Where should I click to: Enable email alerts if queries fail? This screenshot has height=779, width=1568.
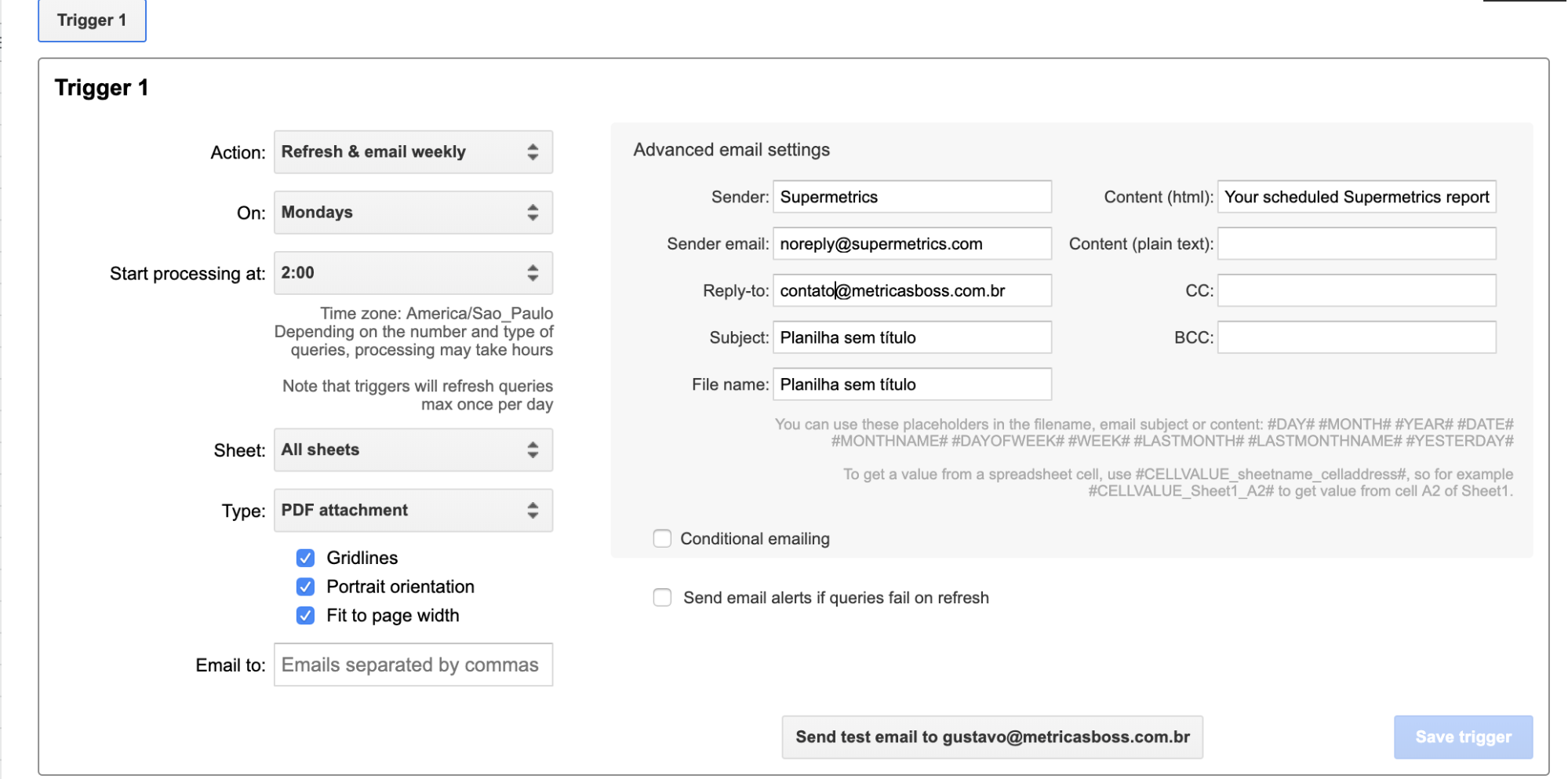663,598
